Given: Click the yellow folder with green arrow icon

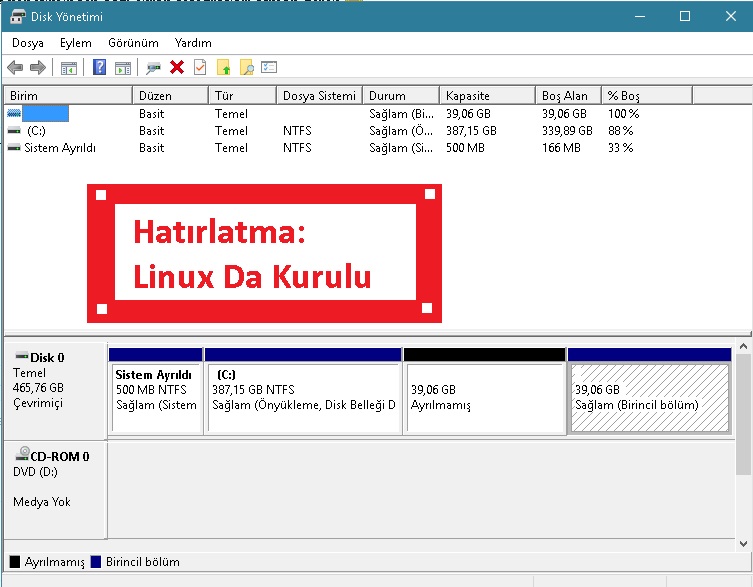Looking at the screenshot, I should (x=223, y=68).
